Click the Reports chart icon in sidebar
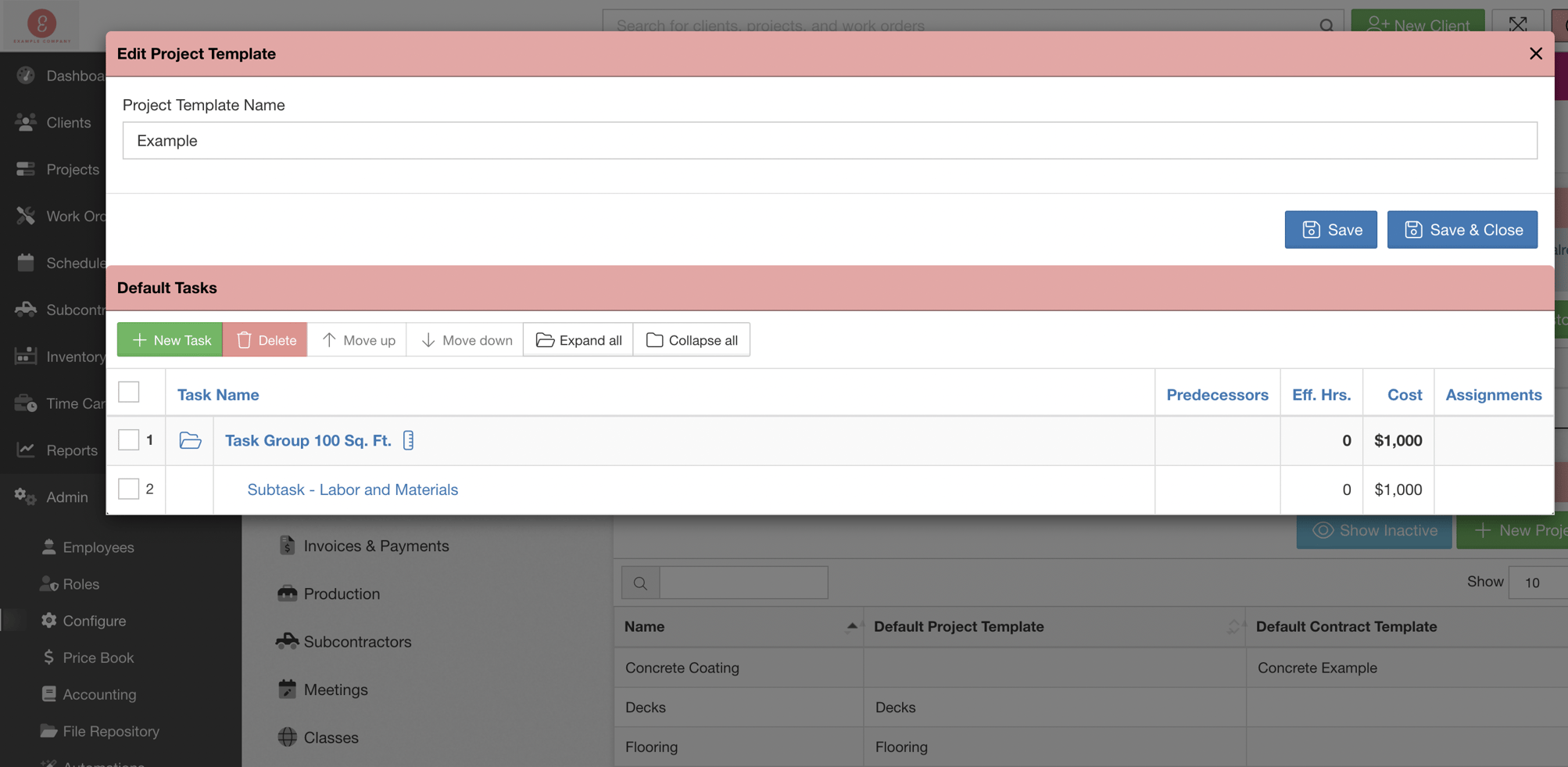 25,450
